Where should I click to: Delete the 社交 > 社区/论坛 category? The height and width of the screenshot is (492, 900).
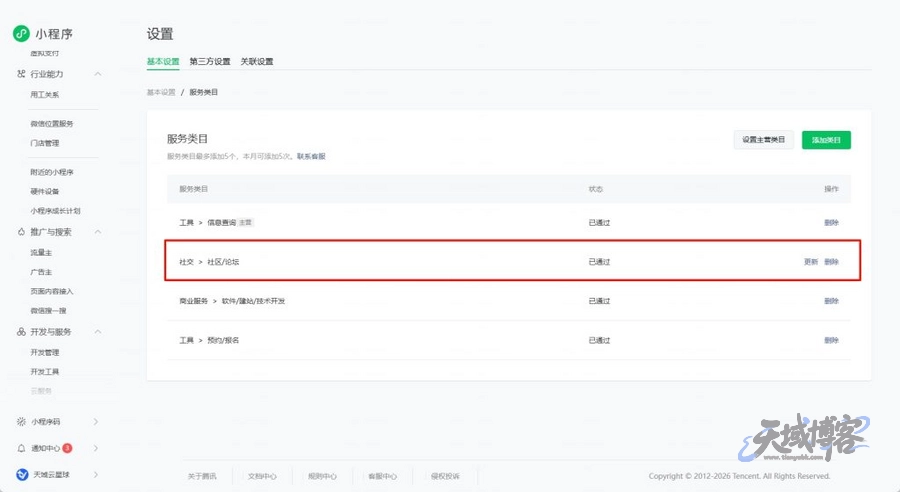832,262
